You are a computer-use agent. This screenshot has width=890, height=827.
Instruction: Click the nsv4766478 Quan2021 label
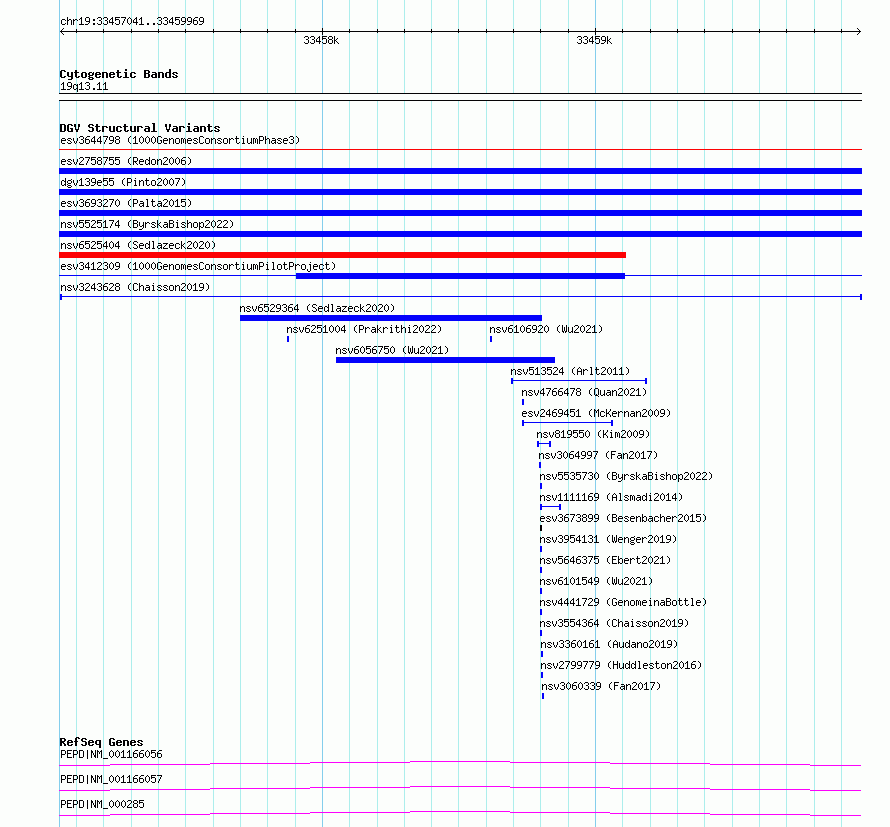tap(584, 392)
